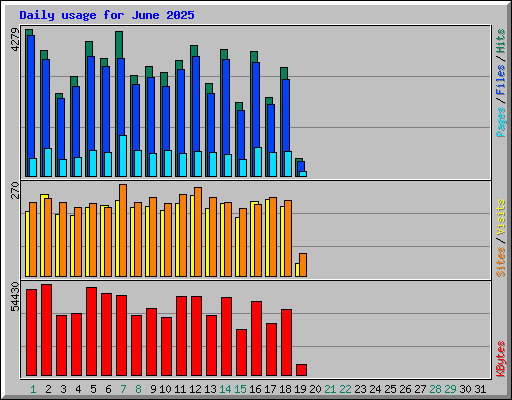Click the green "Hits" legend label
Viewport: 512px width, 400px height.
[501, 41]
